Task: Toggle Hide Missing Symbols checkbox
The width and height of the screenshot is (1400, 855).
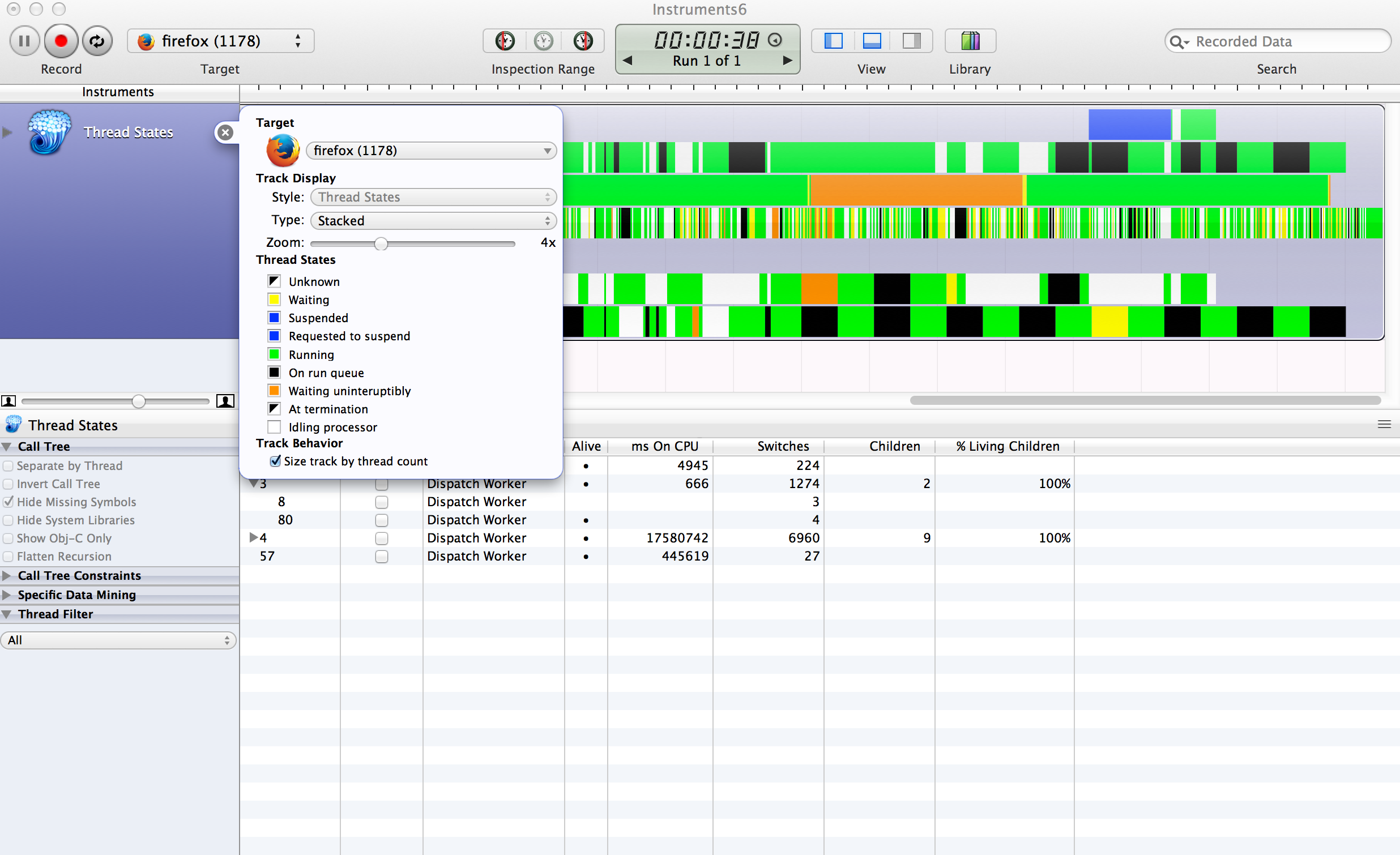Action: pos(8,502)
